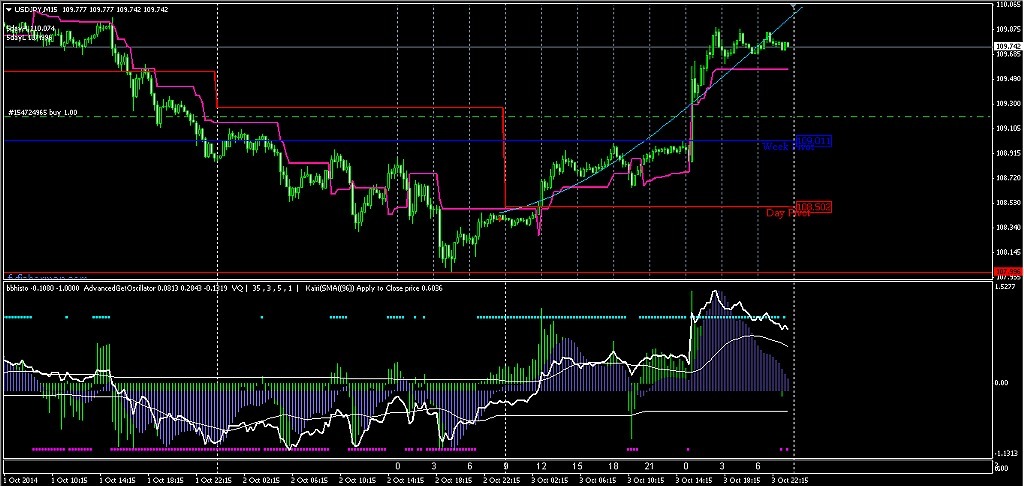This screenshot has width=1024, height=486.
Task: Click the -1.1313 oscillator scale value
Action: 1007,453
